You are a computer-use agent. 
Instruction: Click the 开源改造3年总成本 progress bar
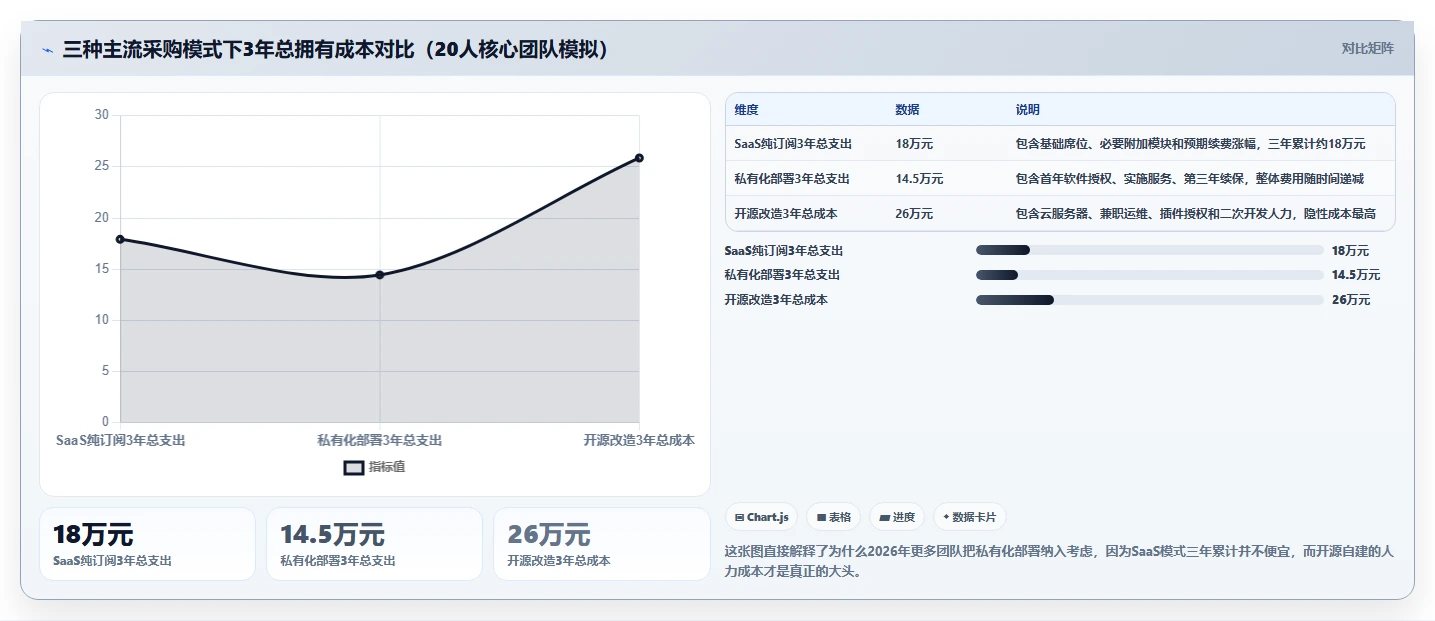pos(1149,300)
